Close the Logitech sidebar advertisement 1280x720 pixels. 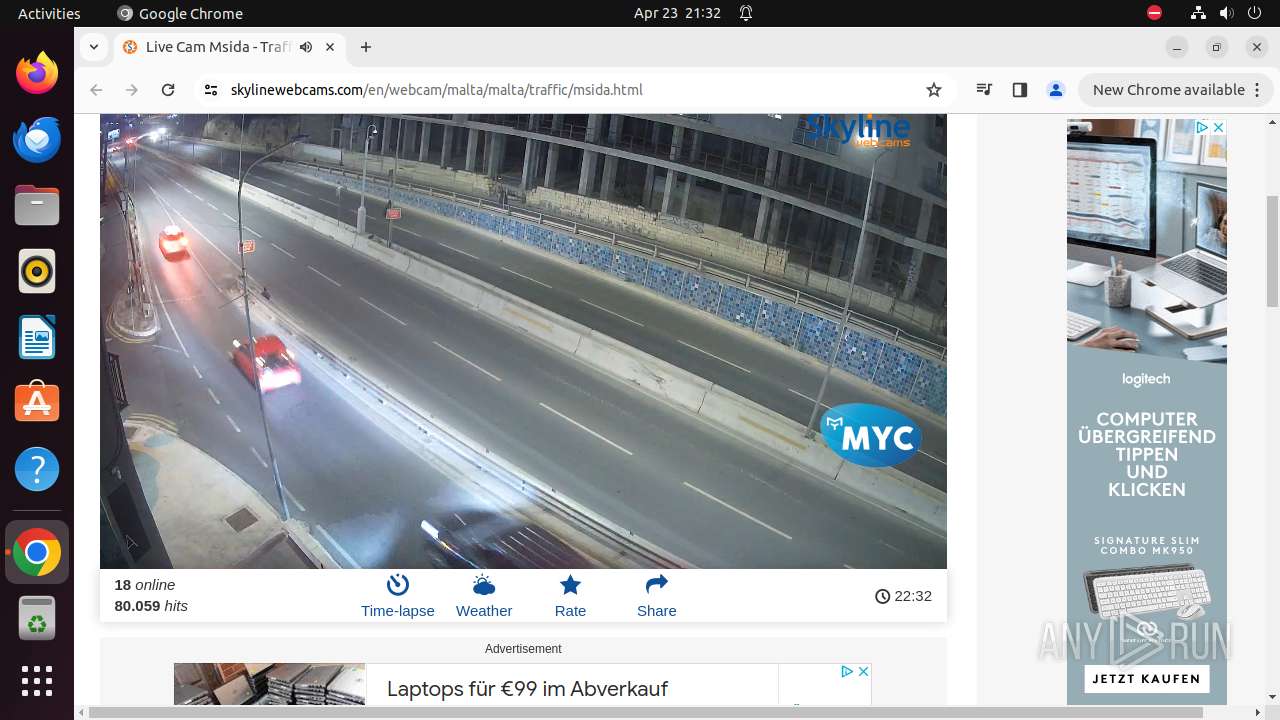tap(1217, 128)
